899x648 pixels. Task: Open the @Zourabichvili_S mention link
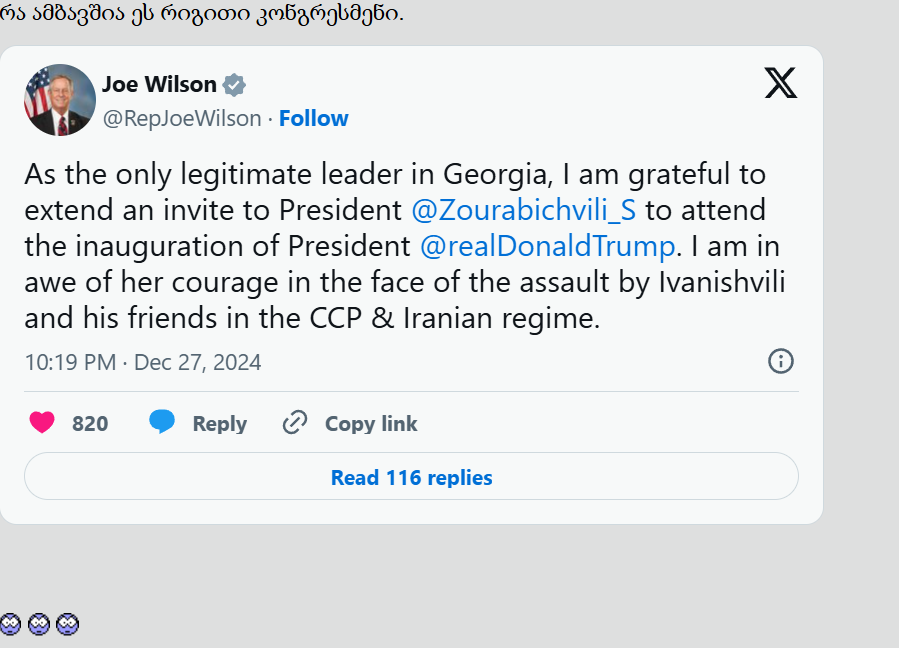(523, 210)
